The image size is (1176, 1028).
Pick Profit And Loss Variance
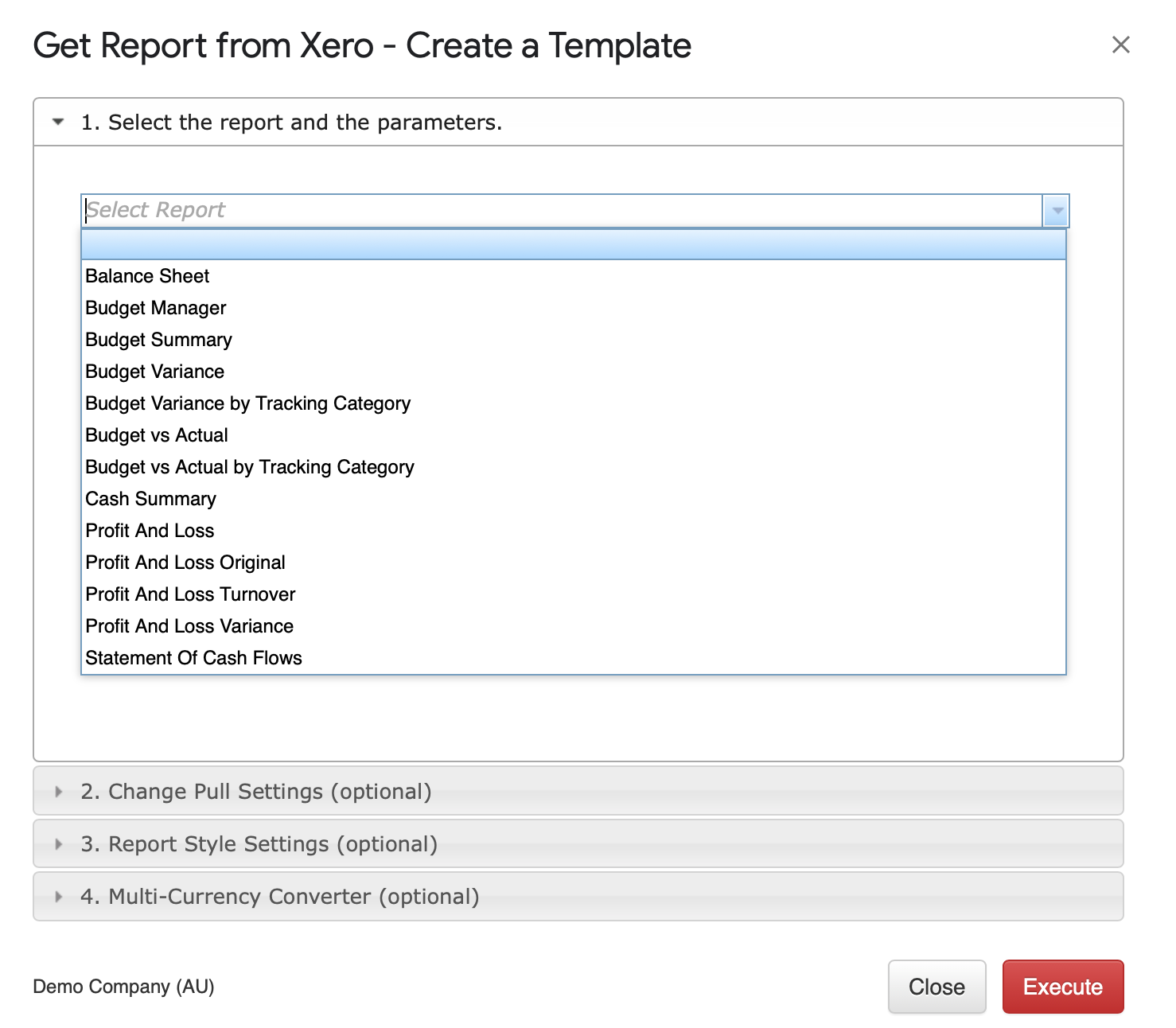click(x=574, y=626)
